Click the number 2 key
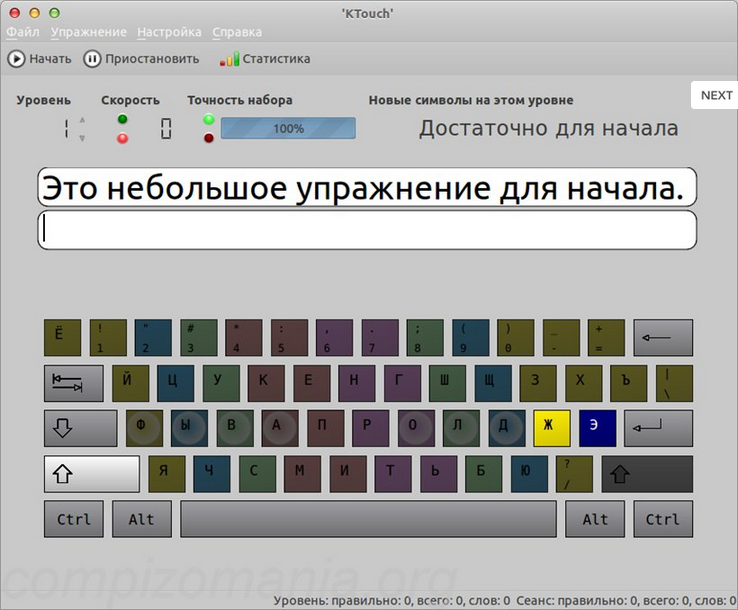The height and width of the screenshot is (610, 738). coord(153,337)
